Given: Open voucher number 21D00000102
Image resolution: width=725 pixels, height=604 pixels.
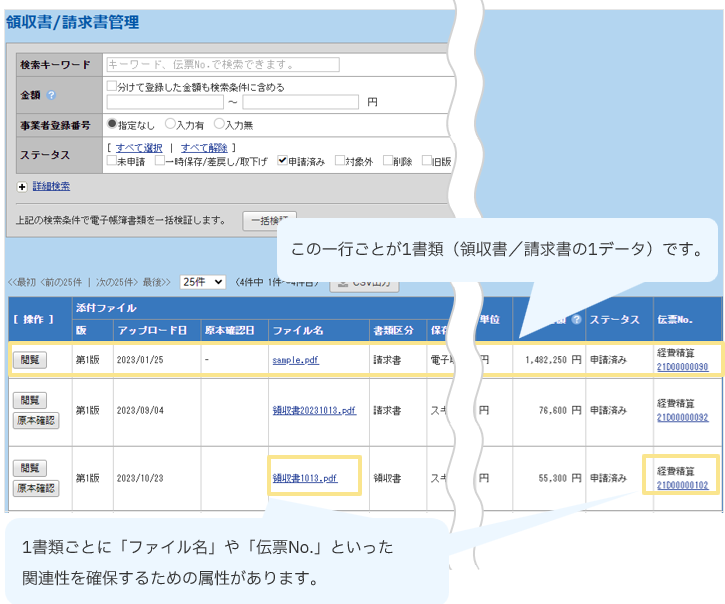Looking at the screenshot, I should [682, 486].
